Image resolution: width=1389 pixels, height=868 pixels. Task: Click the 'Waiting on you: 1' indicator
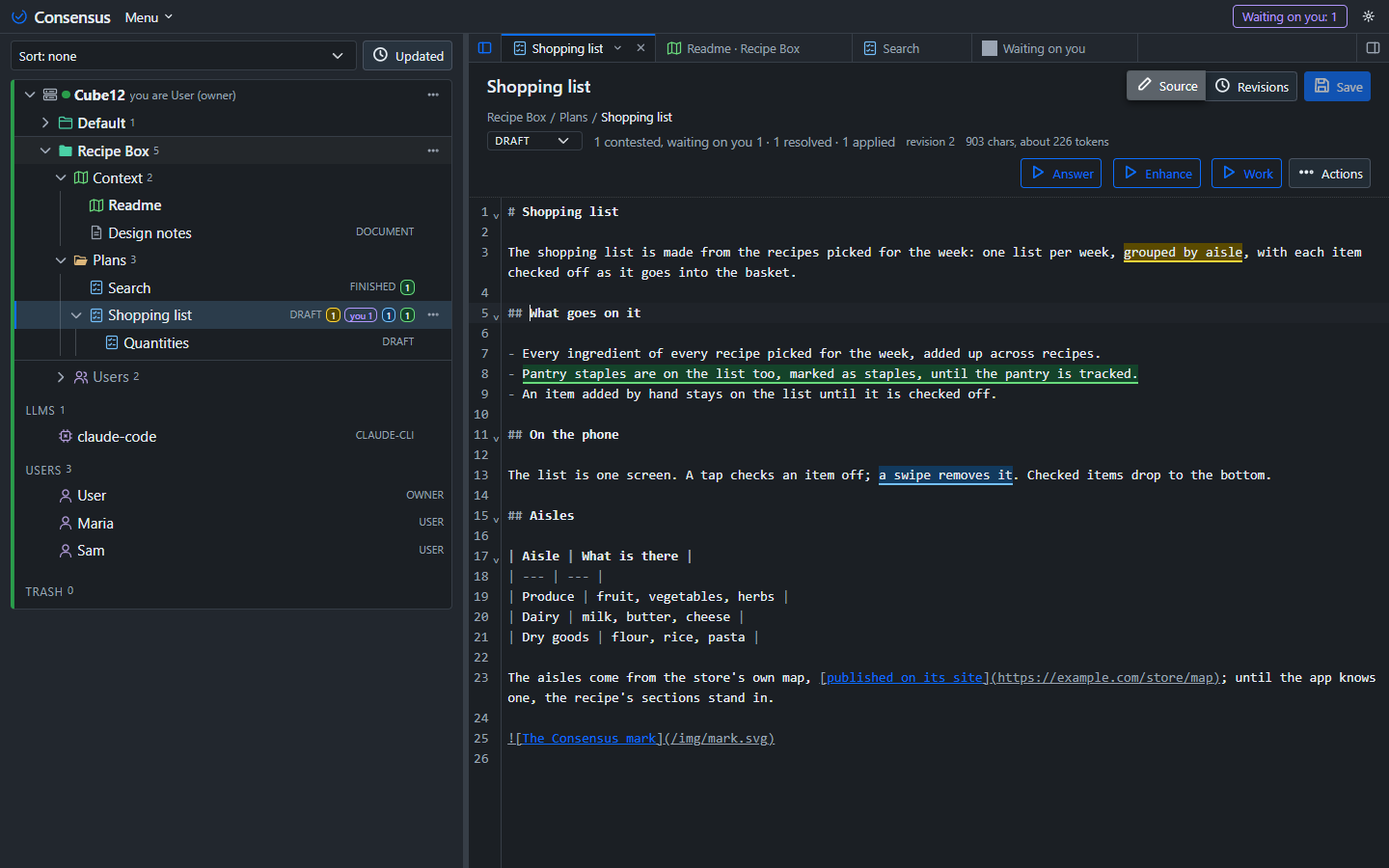coord(1290,16)
